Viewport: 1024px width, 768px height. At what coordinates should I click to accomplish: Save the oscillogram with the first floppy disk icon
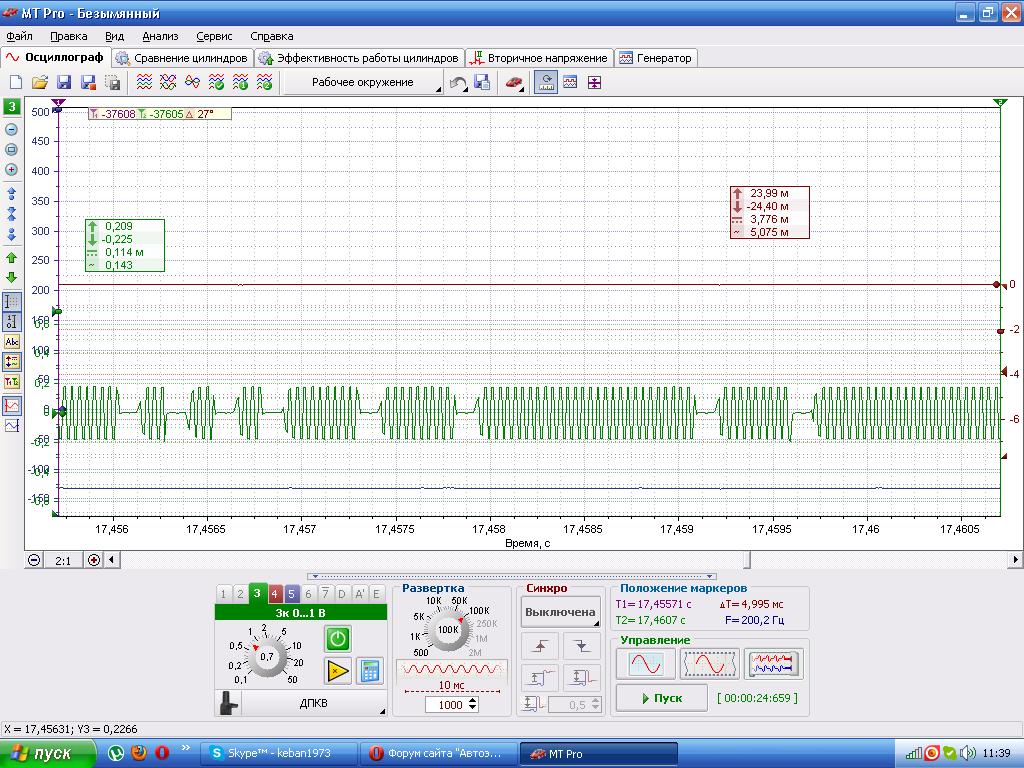(x=64, y=82)
